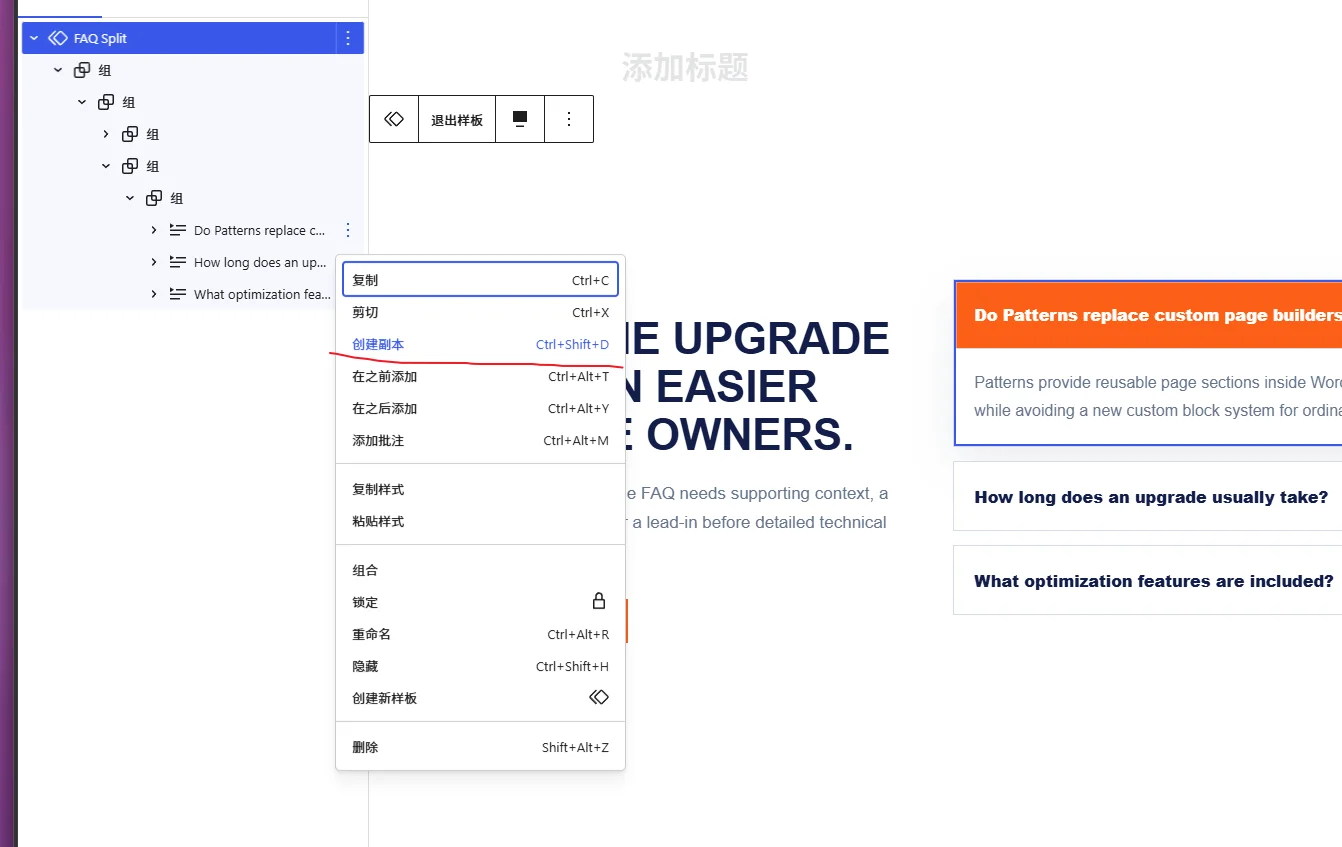Select What optimization fea... list row
1342x847 pixels.
(193, 294)
